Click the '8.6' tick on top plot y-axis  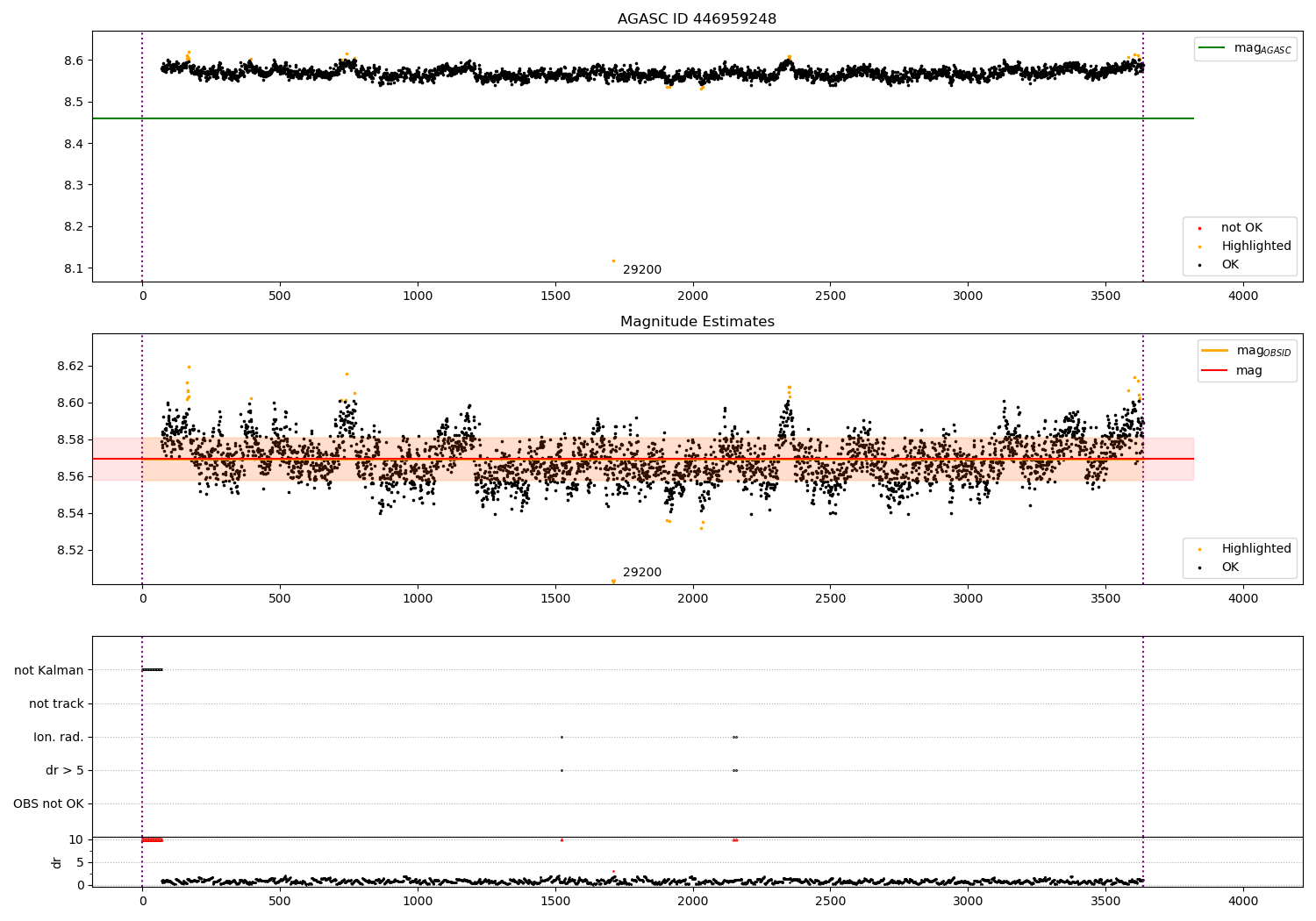(x=74, y=61)
